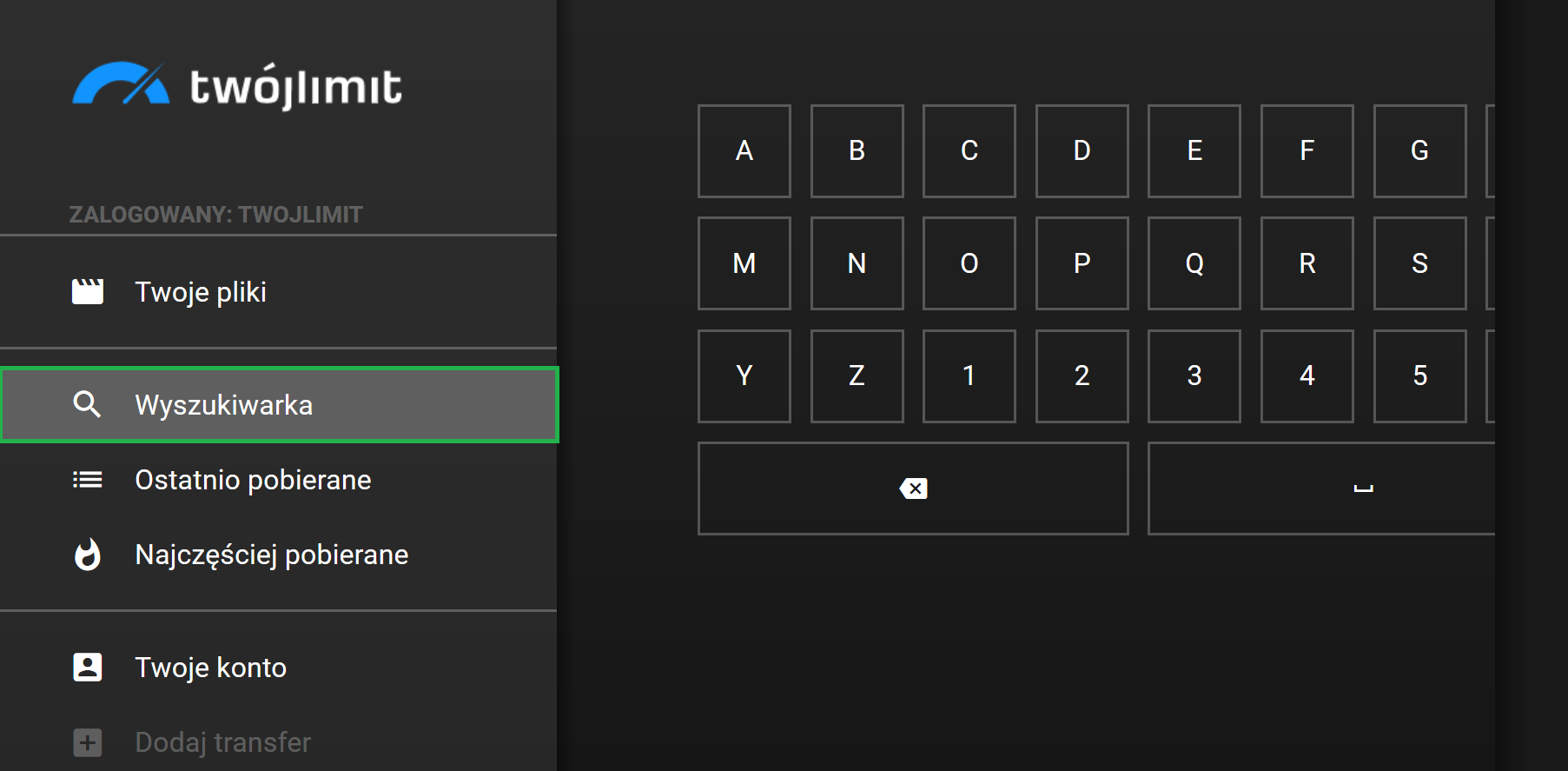This screenshot has width=1568, height=771.
Task: Click the account icon beside Twoje konto
Action: coord(87,668)
